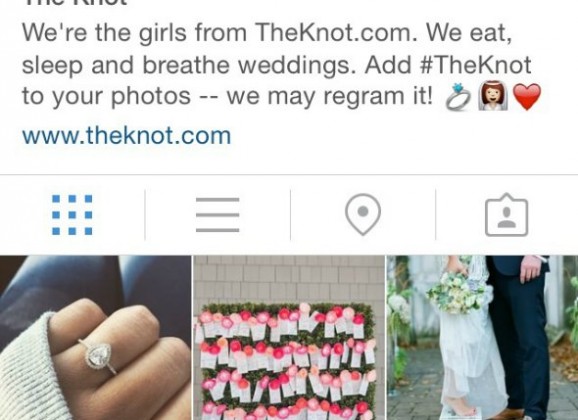This screenshot has height=420, width=578.
Task: Tap 'sleep and breathe weddings' bio text
Action: (190, 65)
